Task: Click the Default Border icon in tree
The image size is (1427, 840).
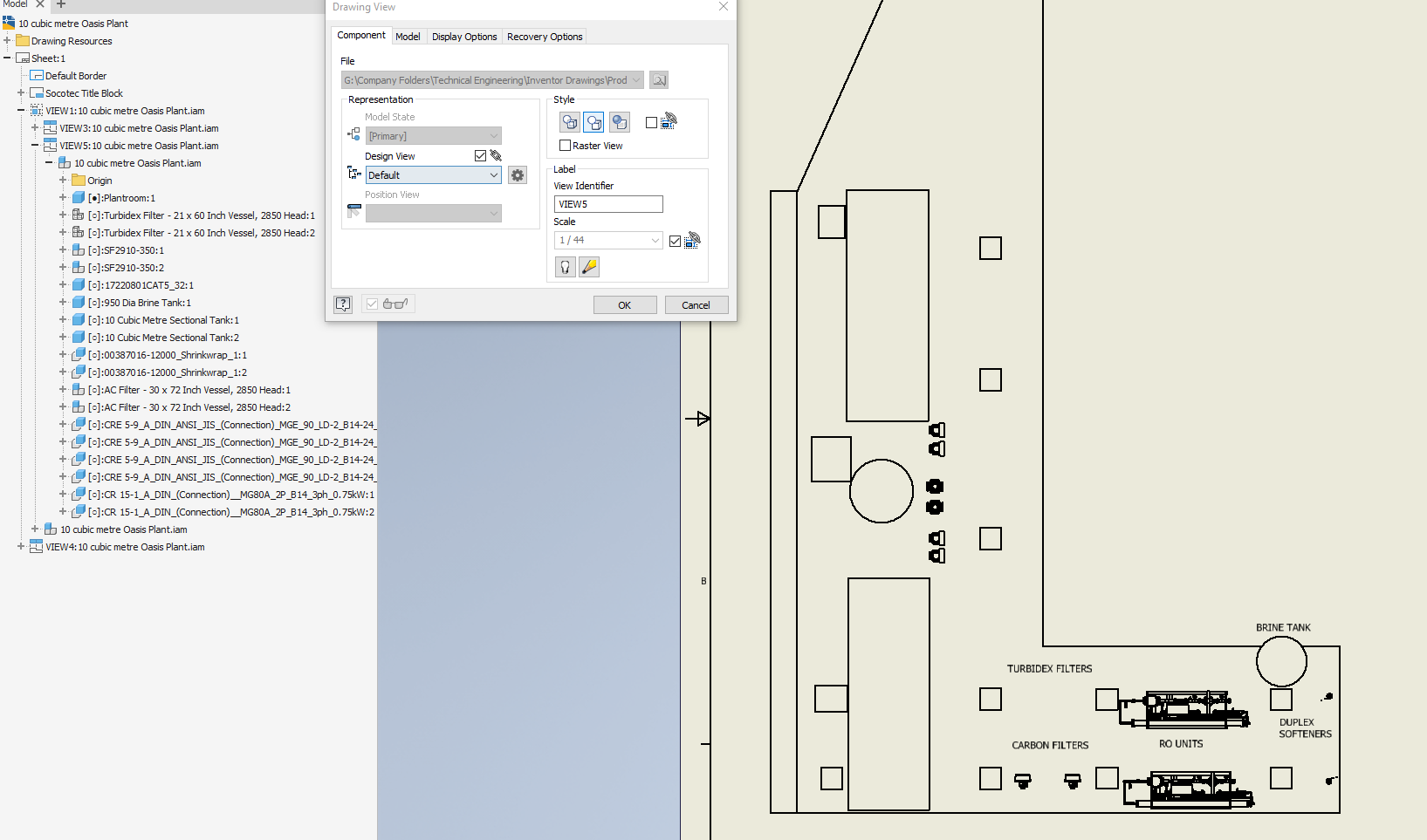Action: point(37,76)
